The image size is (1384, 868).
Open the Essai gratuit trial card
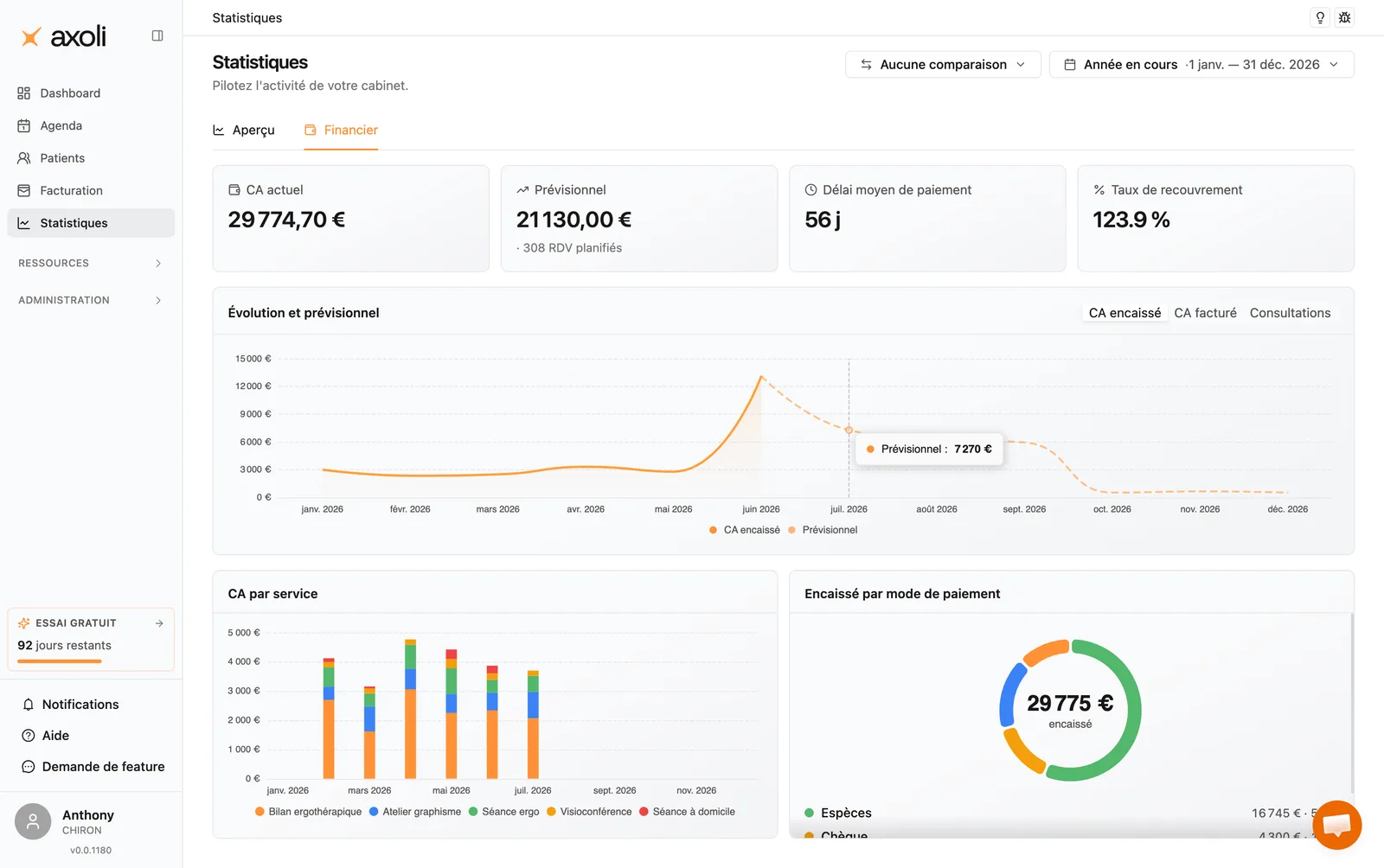(91, 640)
